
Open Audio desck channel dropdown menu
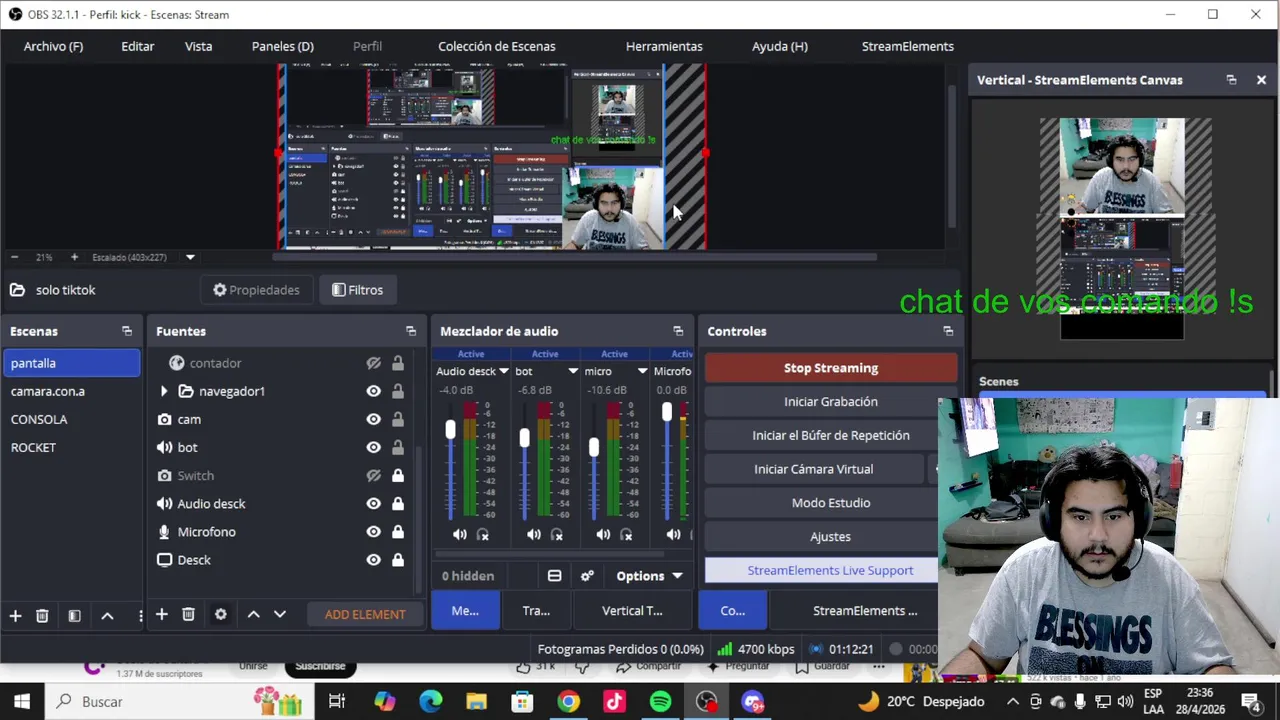[504, 371]
